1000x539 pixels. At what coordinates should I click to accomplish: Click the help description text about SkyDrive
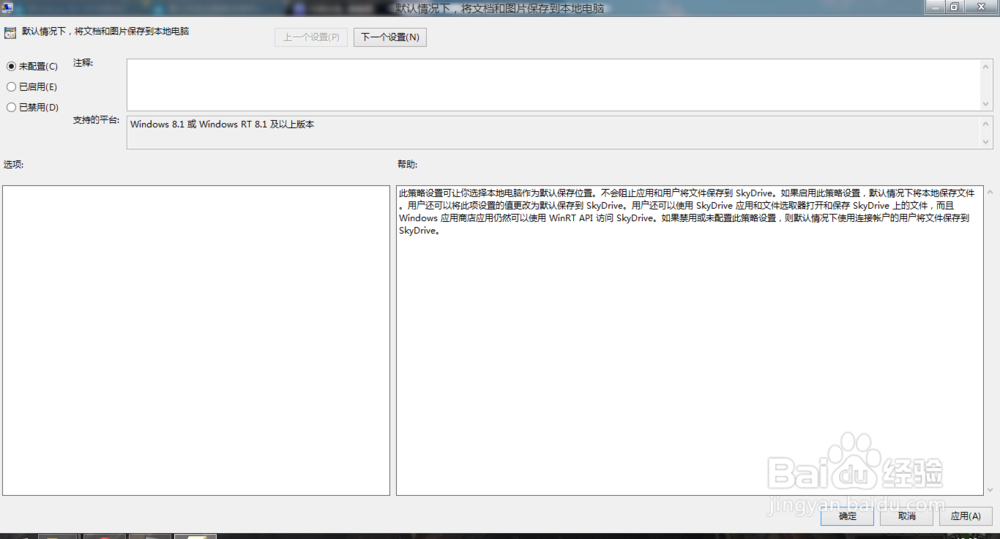687,212
